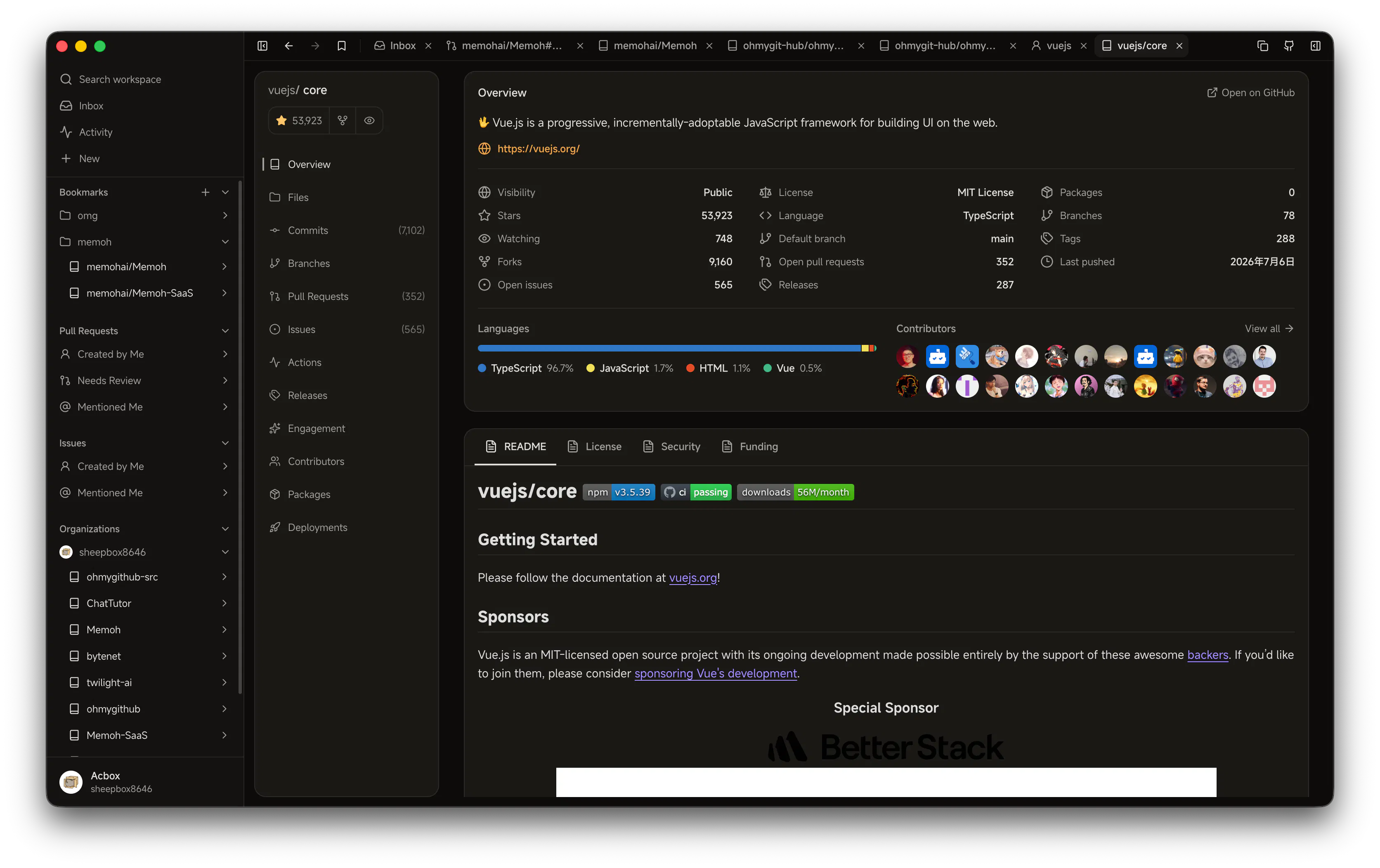This screenshot has height=868, width=1380.
Task: Click the npm v3.5.39 badge
Action: [x=619, y=492]
